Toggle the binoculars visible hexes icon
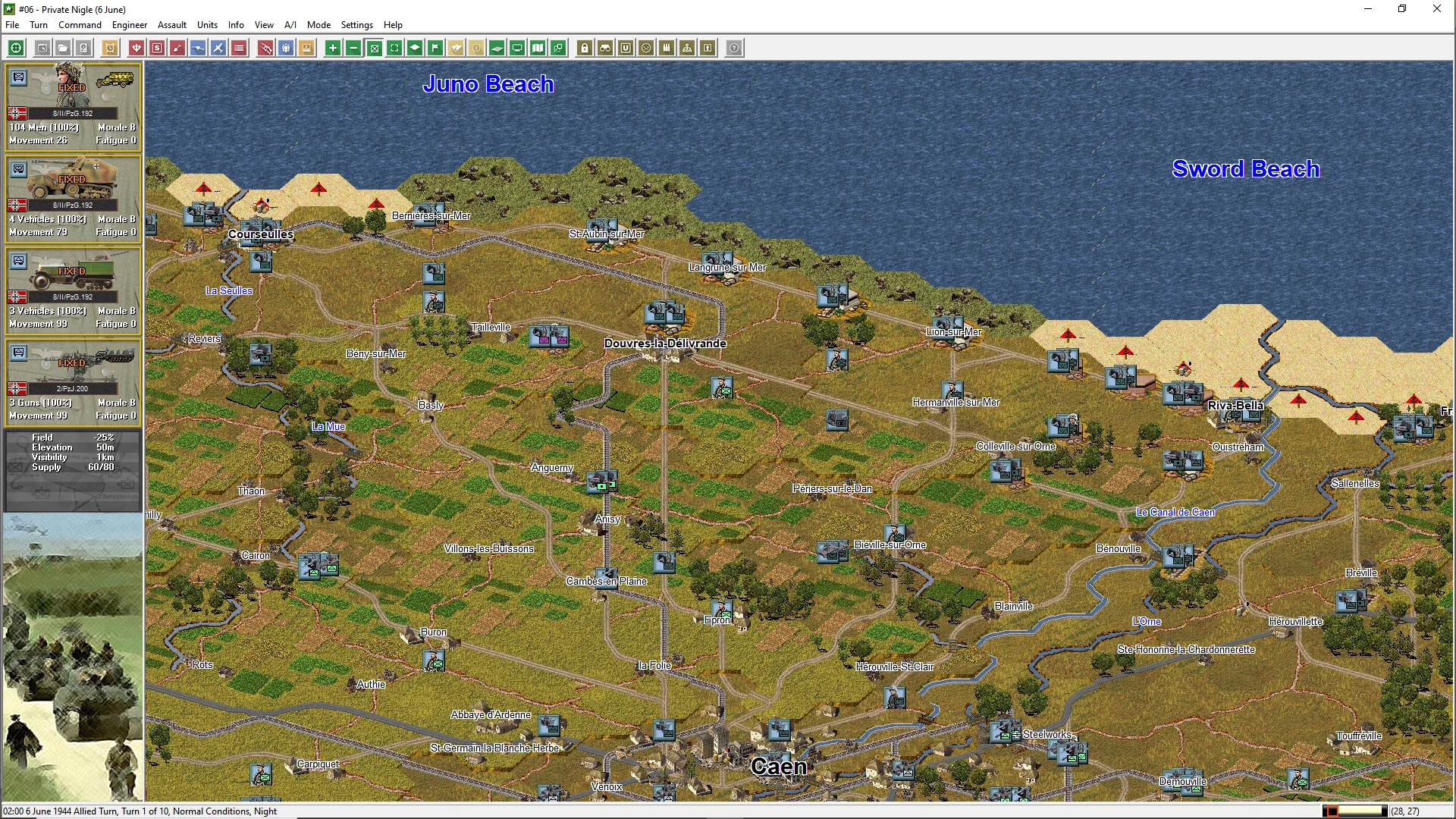The image size is (1456, 819). (605, 48)
